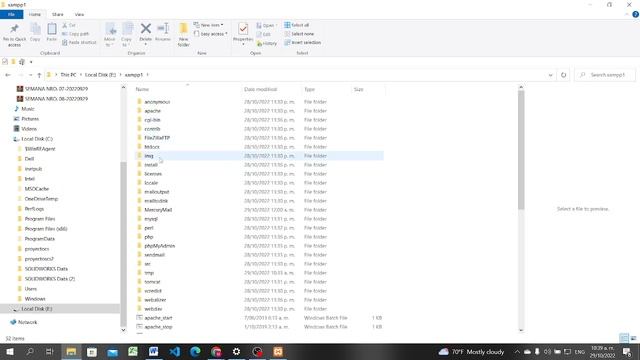
Task: Click the Help question mark icon
Action: pyautogui.click(x=636, y=14)
